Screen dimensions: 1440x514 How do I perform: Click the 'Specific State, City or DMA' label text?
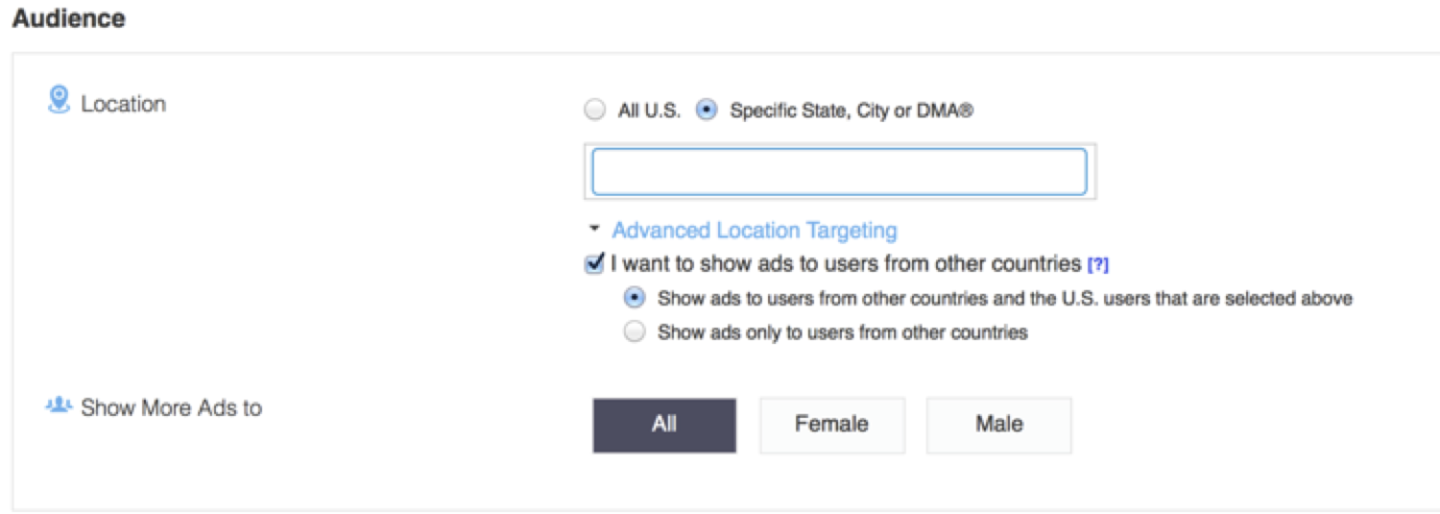(851, 111)
